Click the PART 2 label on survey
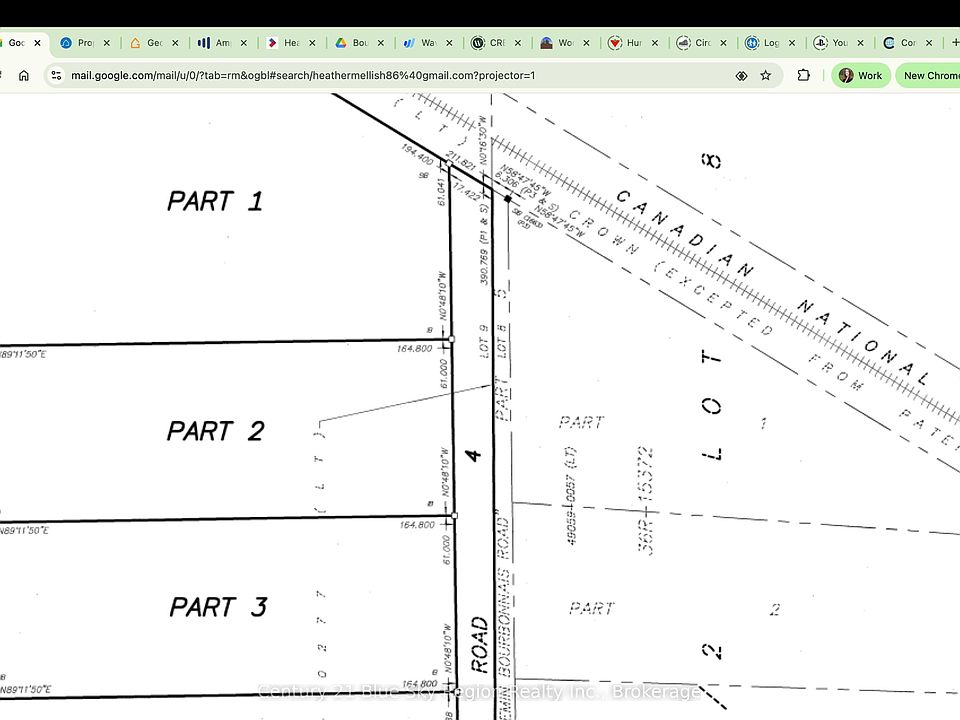Screen dimensions: 960x720 click(x=216, y=431)
